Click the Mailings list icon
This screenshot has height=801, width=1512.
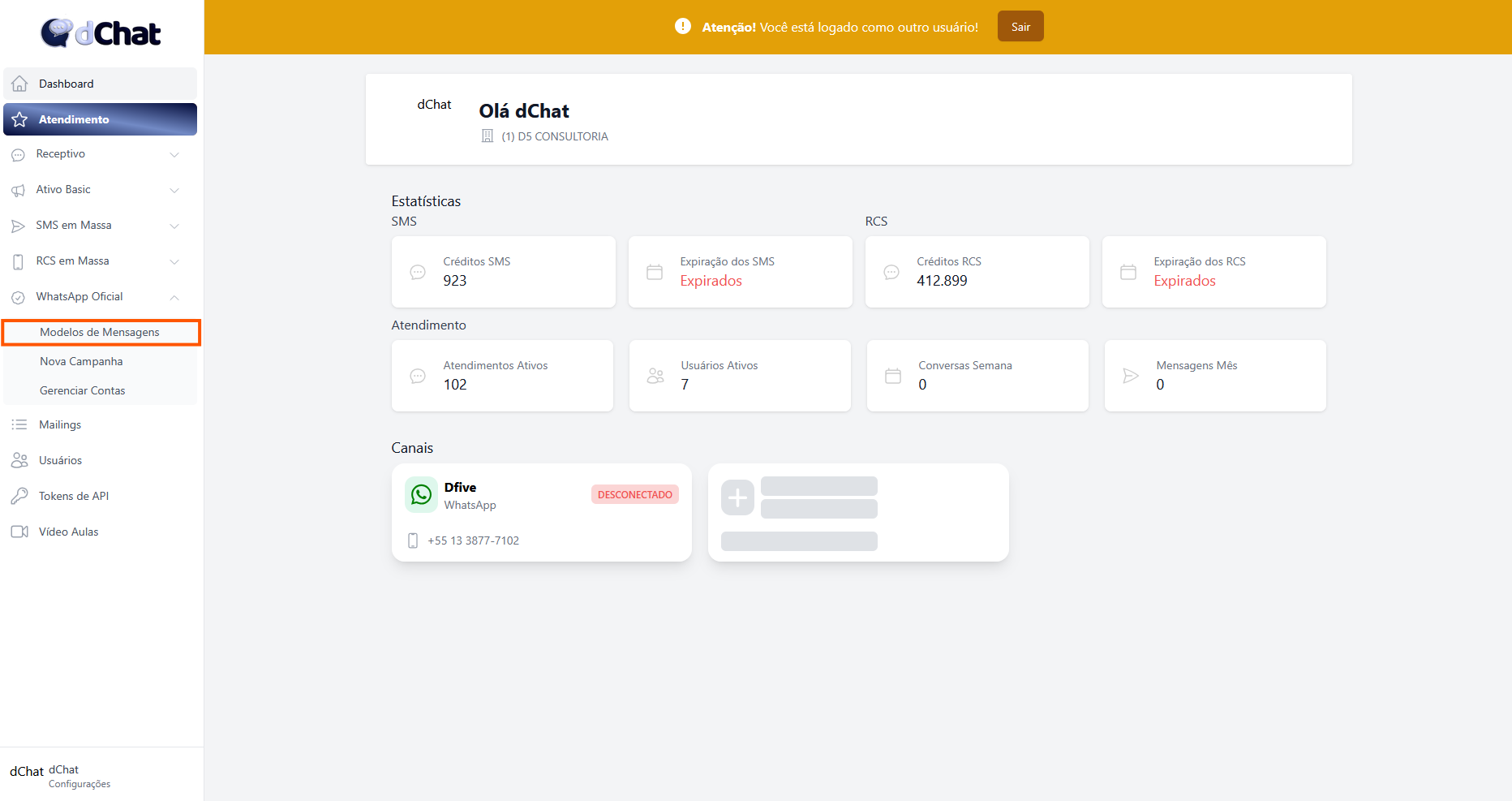pyautogui.click(x=19, y=424)
